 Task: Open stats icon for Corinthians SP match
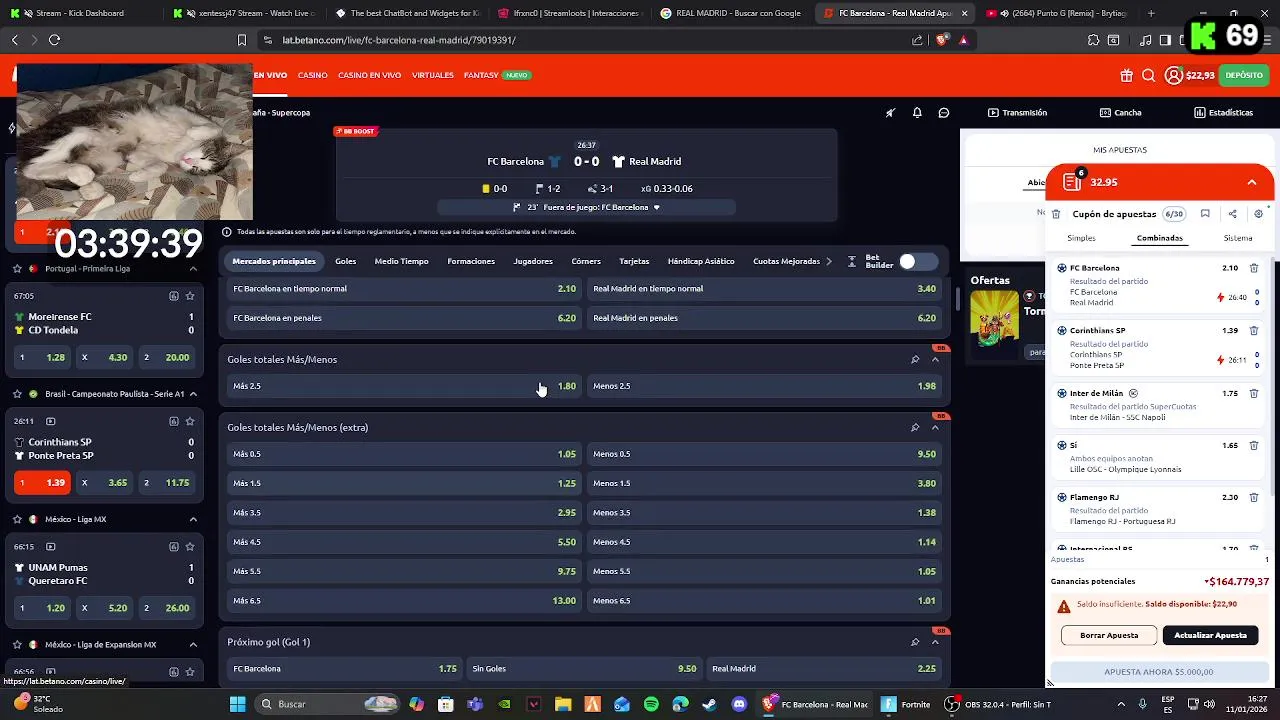[174, 421]
